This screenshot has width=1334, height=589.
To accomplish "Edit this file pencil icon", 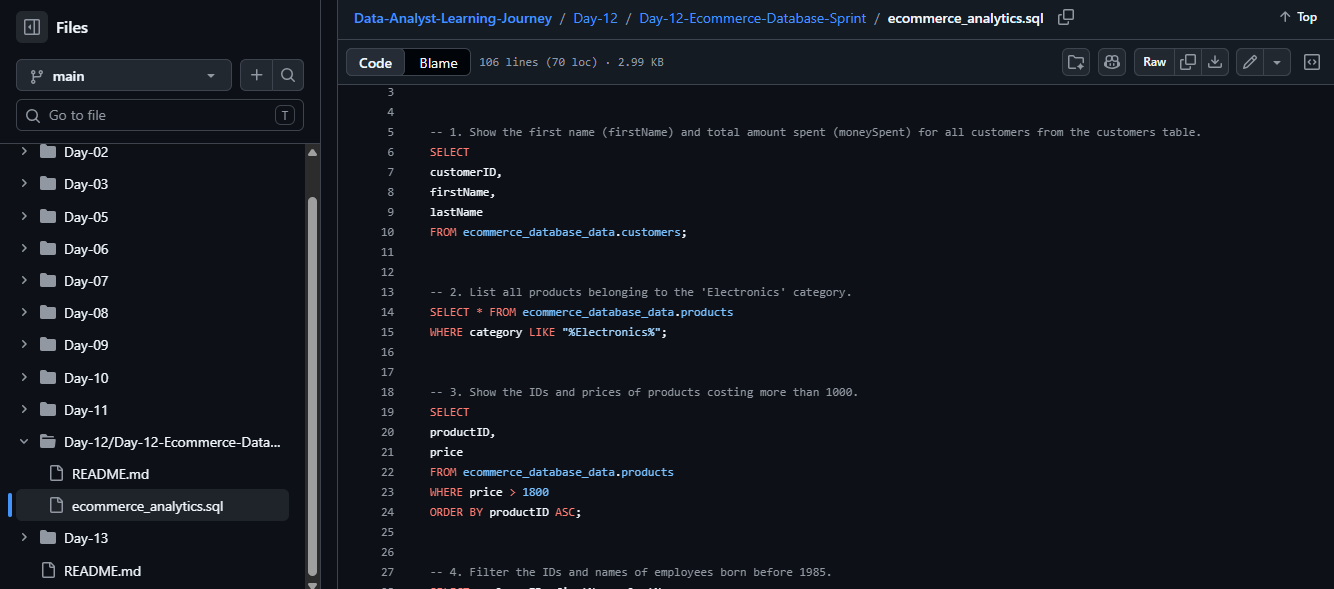I will (1249, 62).
